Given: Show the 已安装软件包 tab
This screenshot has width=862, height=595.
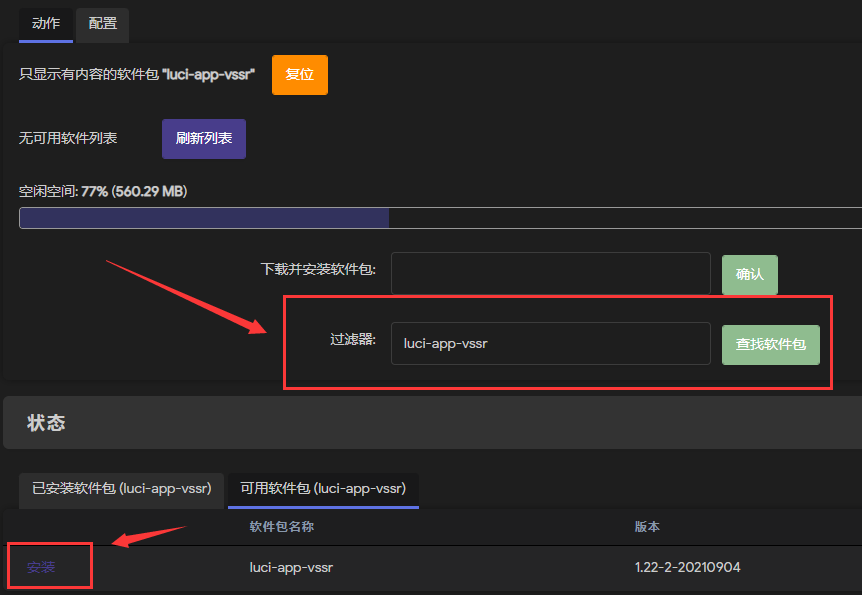Looking at the screenshot, I should click(121, 489).
